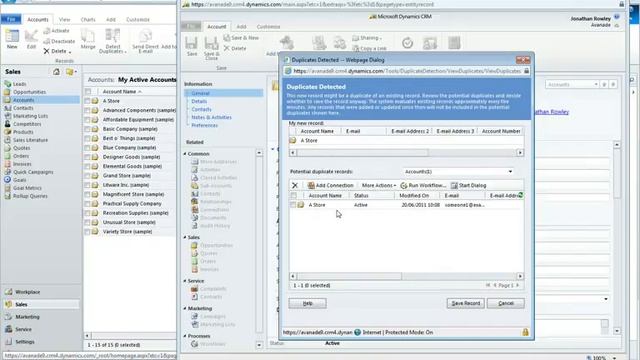The width and height of the screenshot is (640, 360).
Task: Collapse the Marketing section in the Related pane
Action: [185, 309]
